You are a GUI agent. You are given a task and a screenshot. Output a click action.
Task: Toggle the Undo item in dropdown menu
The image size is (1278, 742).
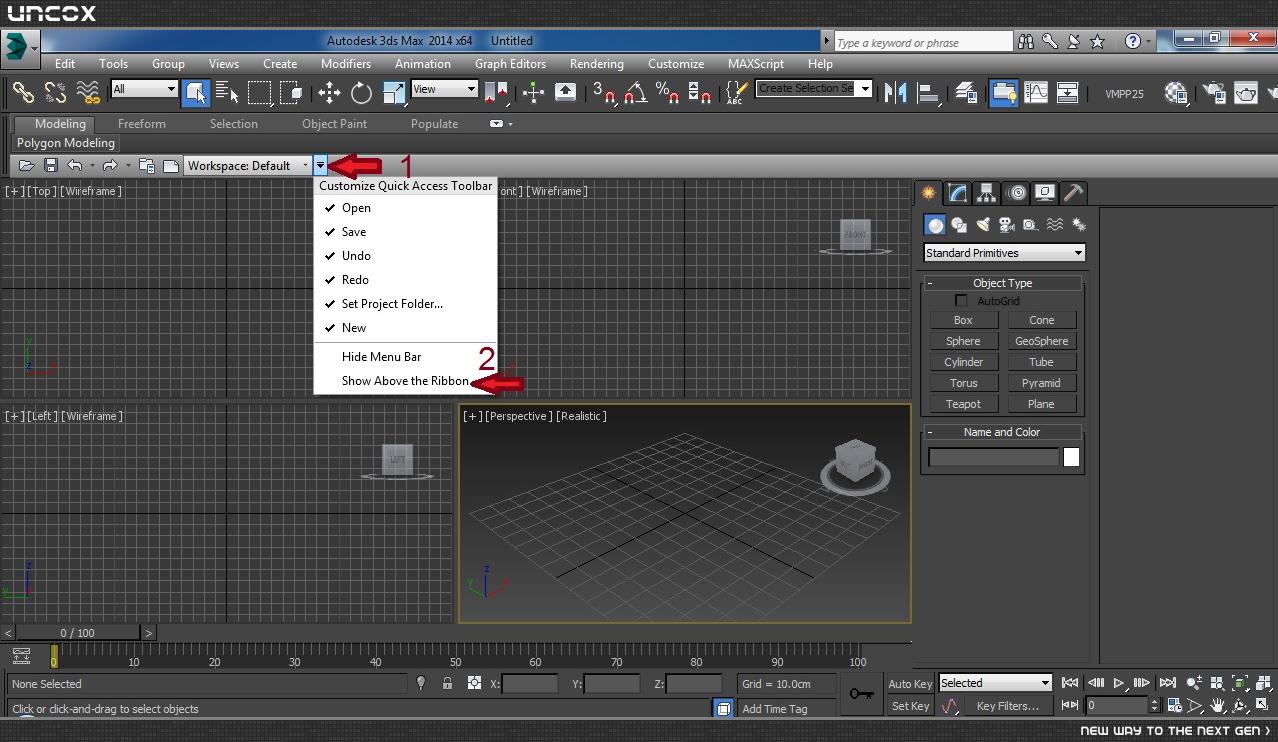(x=405, y=256)
